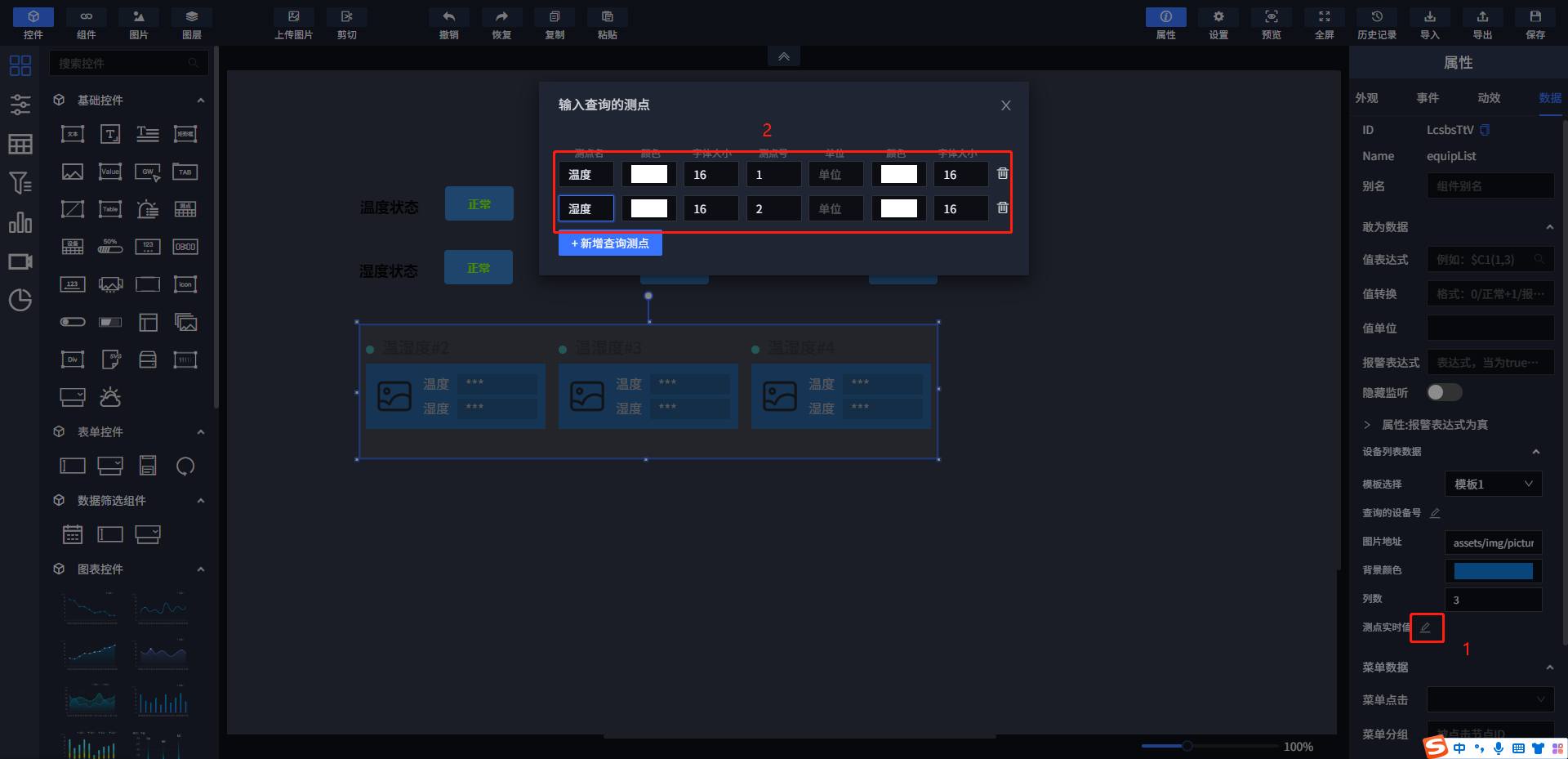Toggle the 隐藏监听 switch
This screenshot has height=759, width=1568.
point(1444,392)
